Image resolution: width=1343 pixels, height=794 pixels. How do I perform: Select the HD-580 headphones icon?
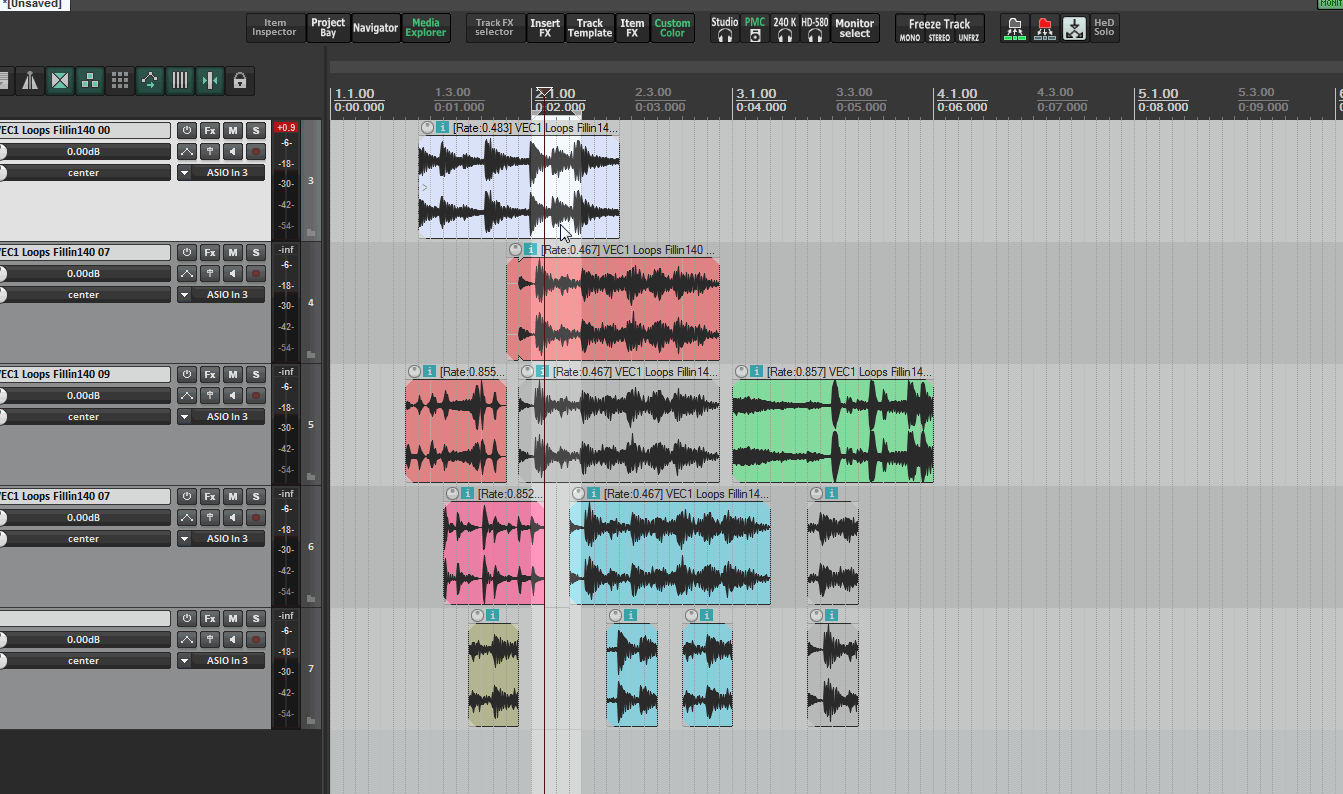coord(815,28)
